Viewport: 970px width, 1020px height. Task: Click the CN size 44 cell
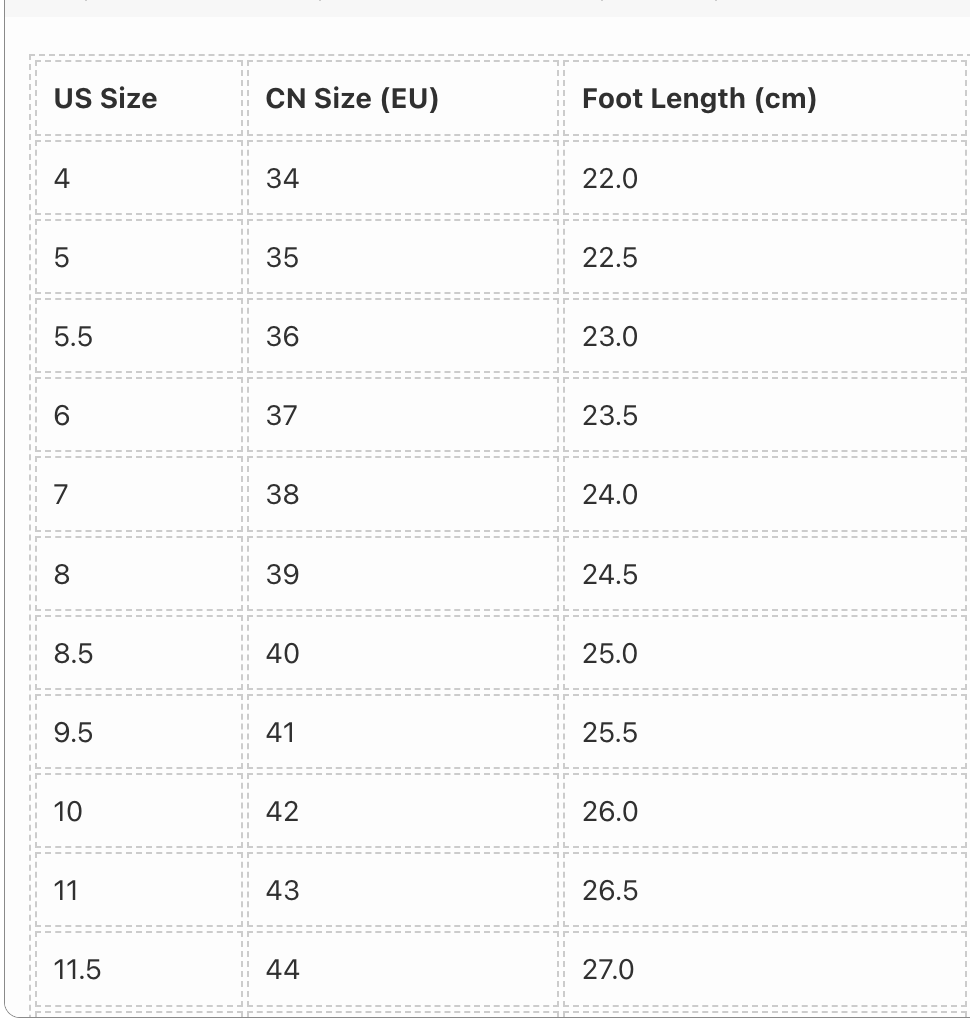point(403,969)
